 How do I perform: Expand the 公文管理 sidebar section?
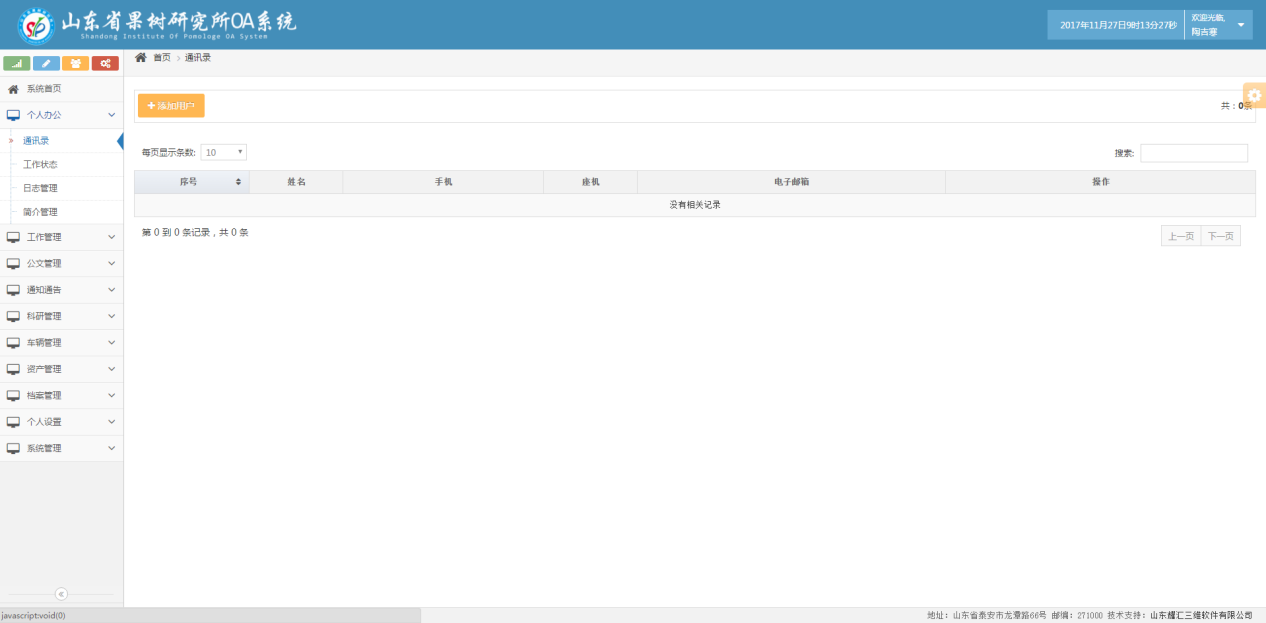[61, 264]
